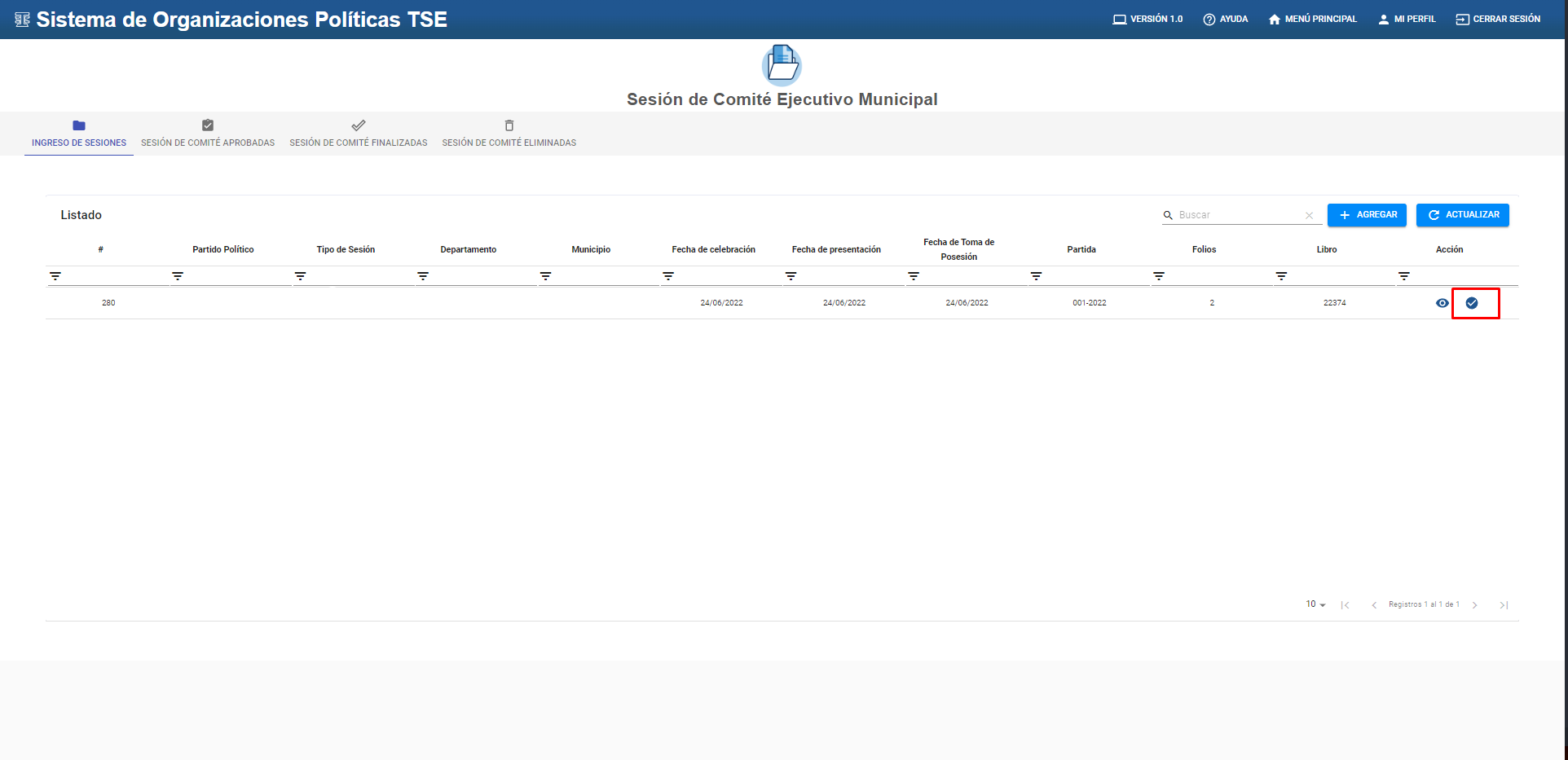This screenshot has height=760, width=1568.
Task: Open the Sesión de Comité Finalizadas tab
Action: point(358,134)
